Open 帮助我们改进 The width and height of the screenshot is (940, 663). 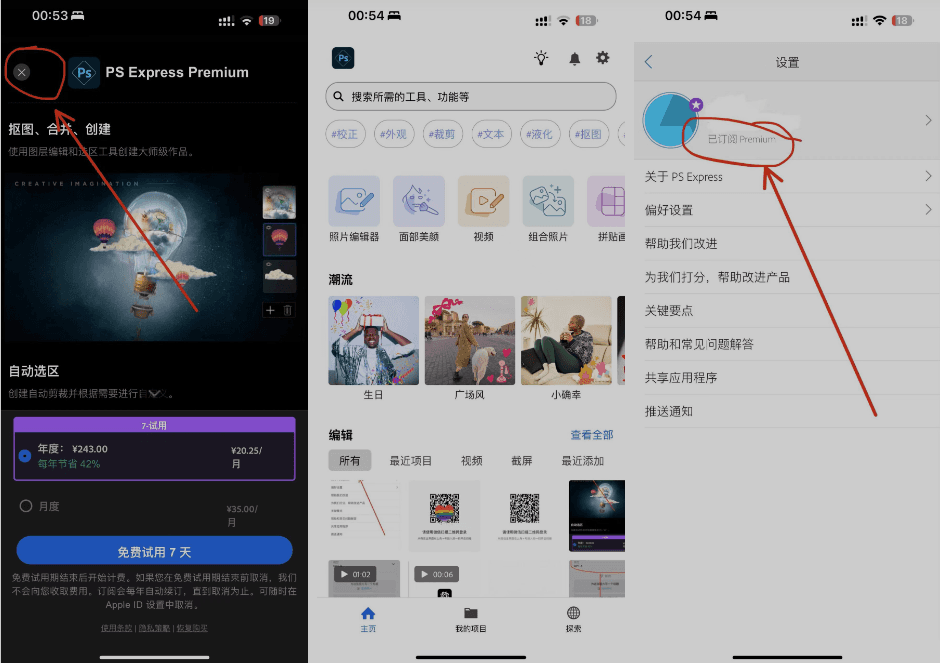(x=787, y=243)
